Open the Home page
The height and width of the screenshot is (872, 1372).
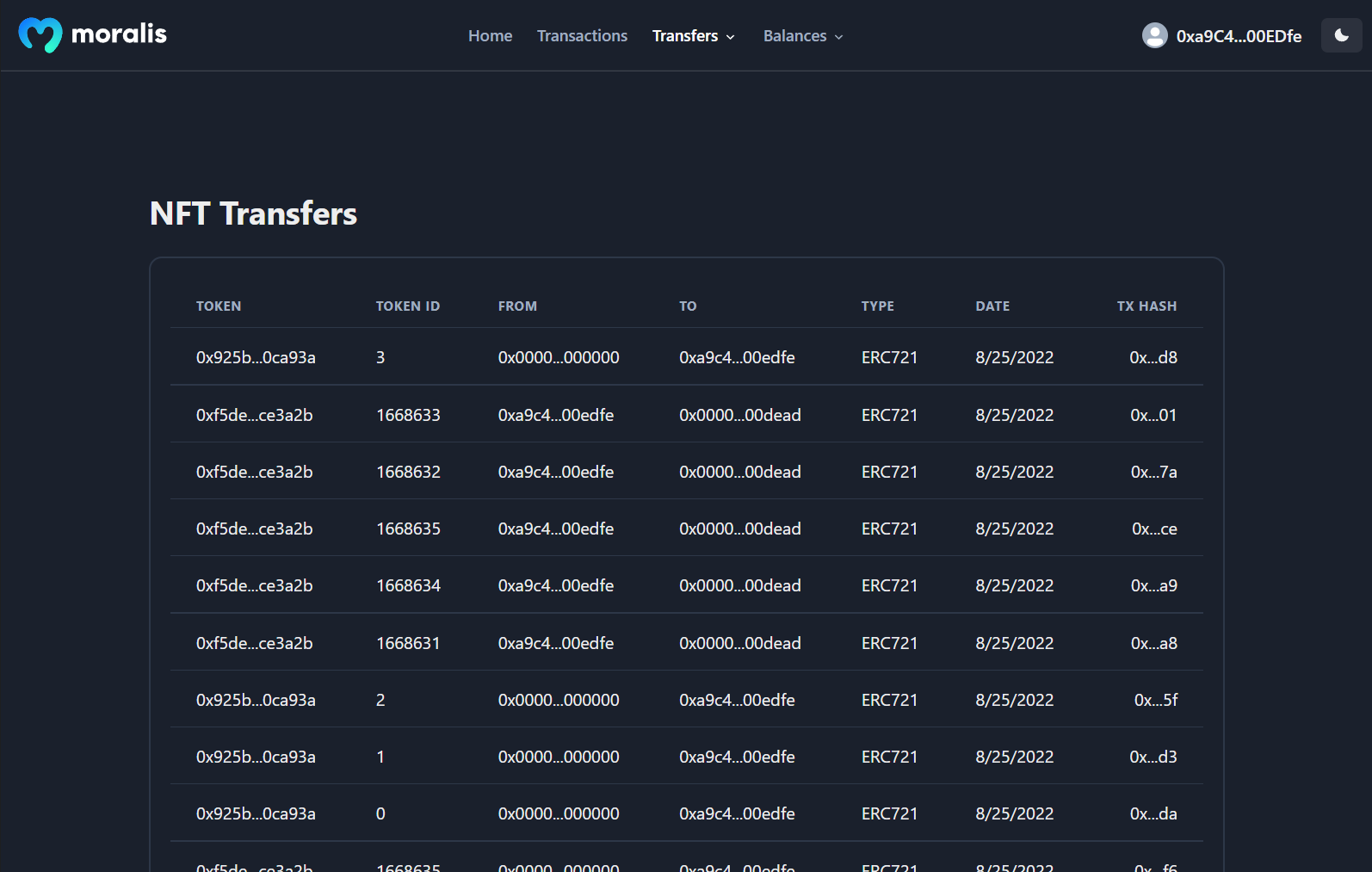point(490,36)
